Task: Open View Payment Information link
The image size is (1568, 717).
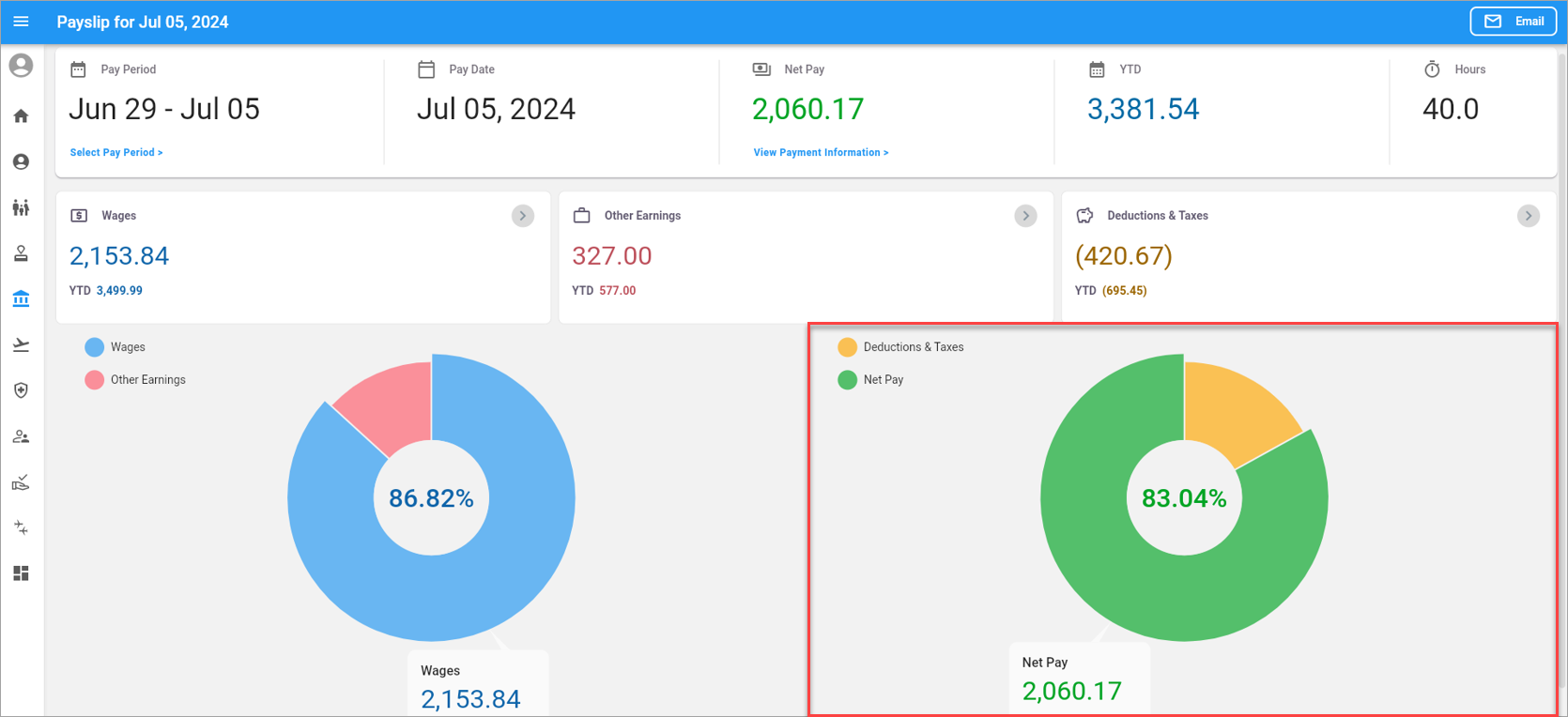Action: 821,152
